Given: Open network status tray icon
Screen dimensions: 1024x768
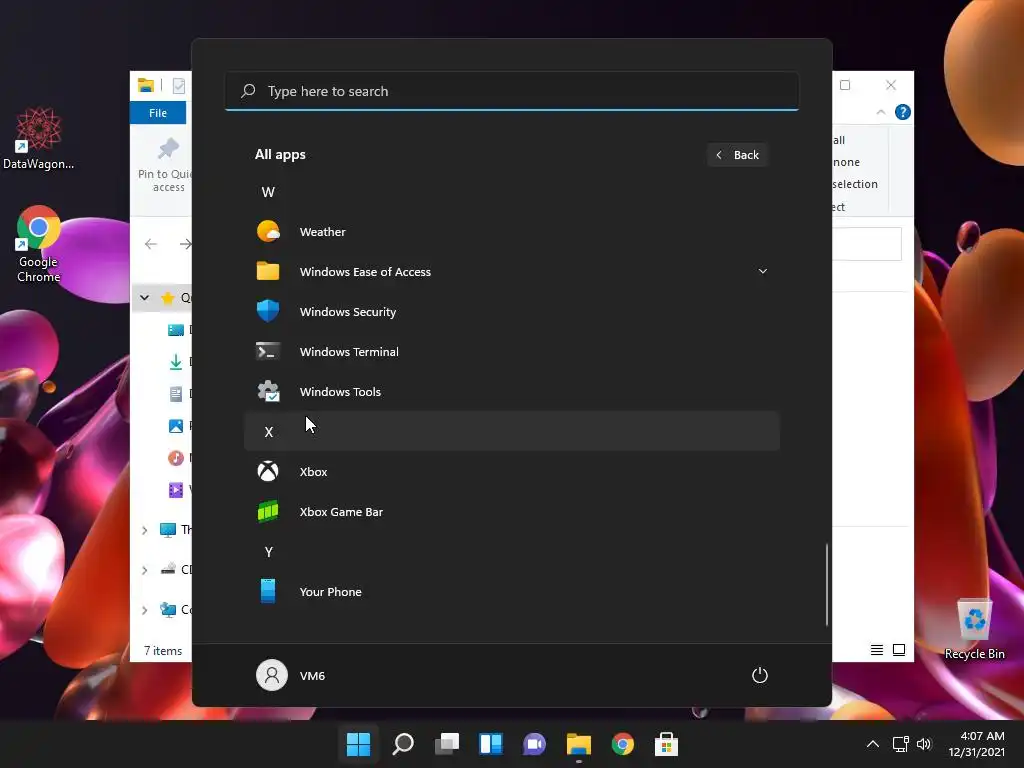Looking at the screenshot, I should coord(901,744).
